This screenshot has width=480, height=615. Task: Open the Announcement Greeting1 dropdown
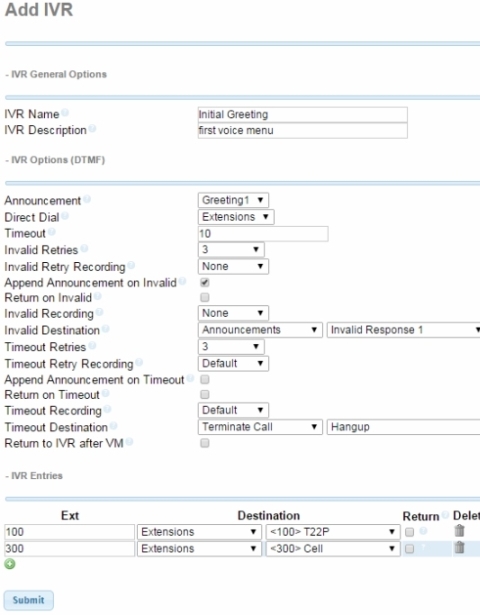pos(233,200)
